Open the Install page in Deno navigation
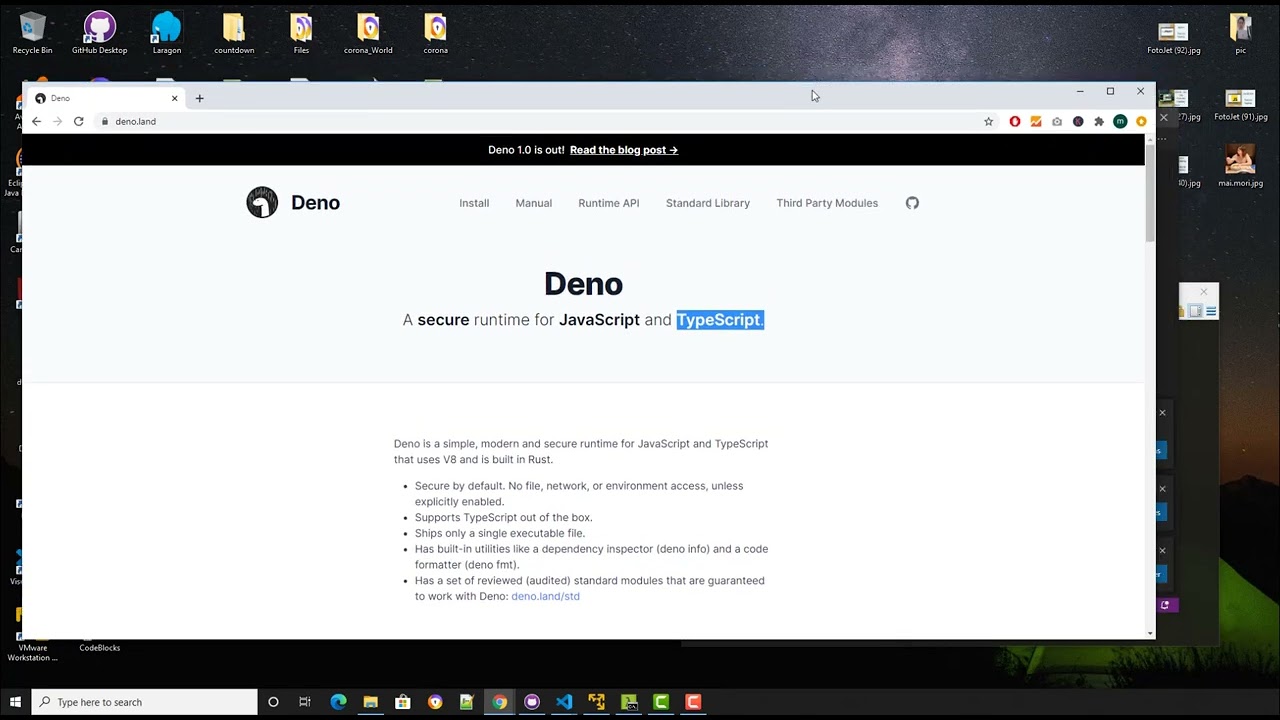Image resolution: width=1280 pixels, height=720 pixels. click(474, 203)
